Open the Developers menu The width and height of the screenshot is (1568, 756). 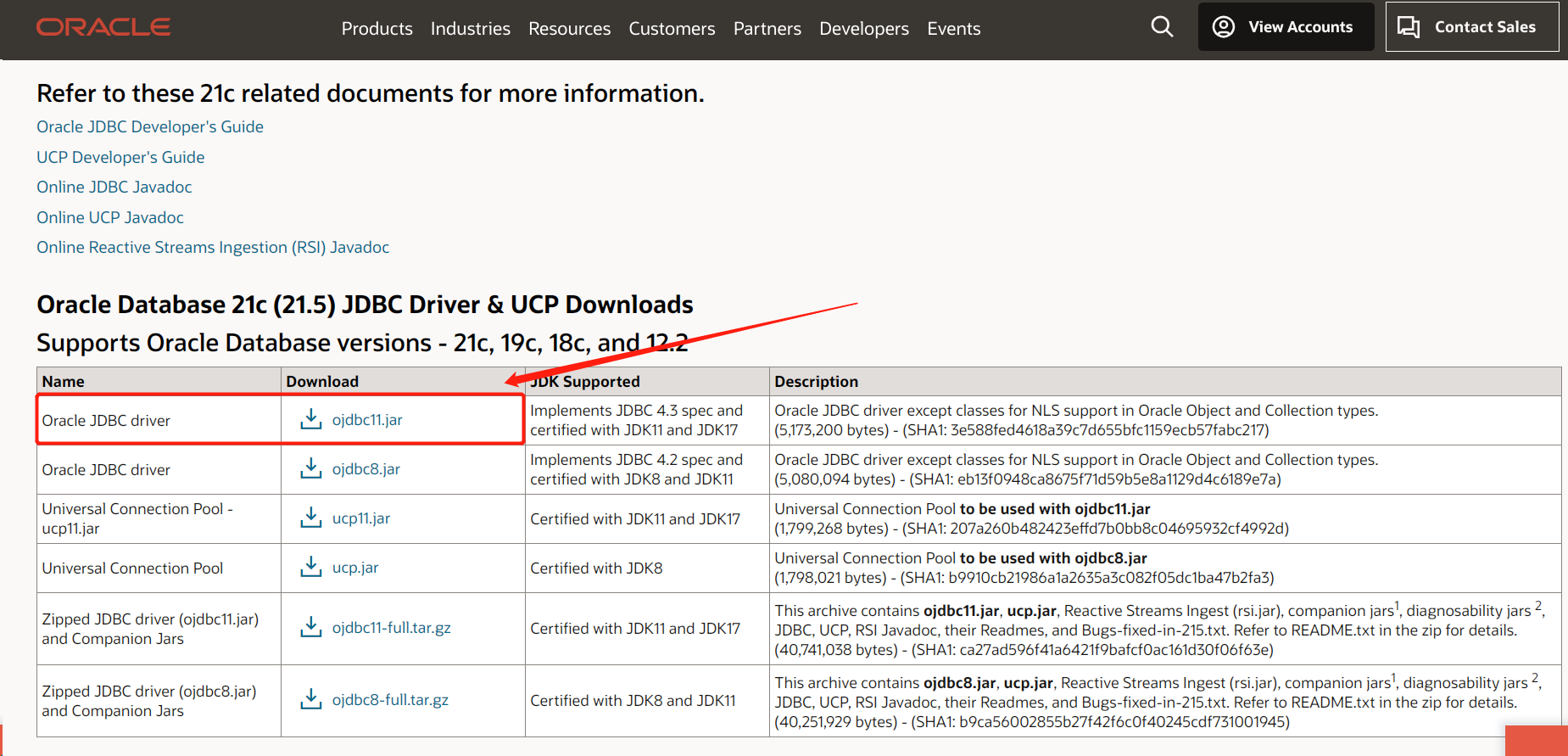click(864, 29)
